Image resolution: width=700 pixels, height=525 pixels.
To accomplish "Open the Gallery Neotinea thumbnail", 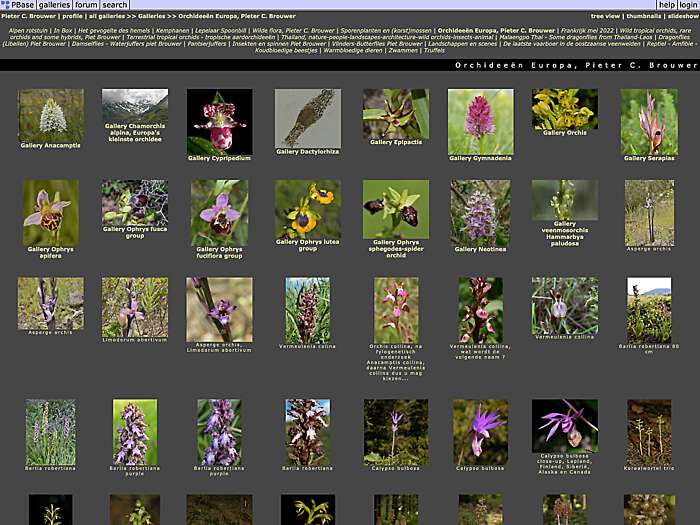I will tap(480, 213).
